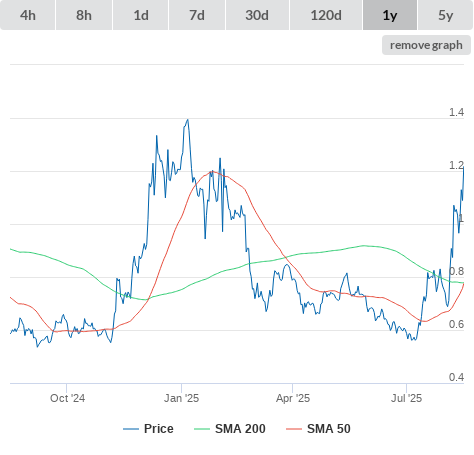Switch to the 1d time range

(x=141, y=15)
